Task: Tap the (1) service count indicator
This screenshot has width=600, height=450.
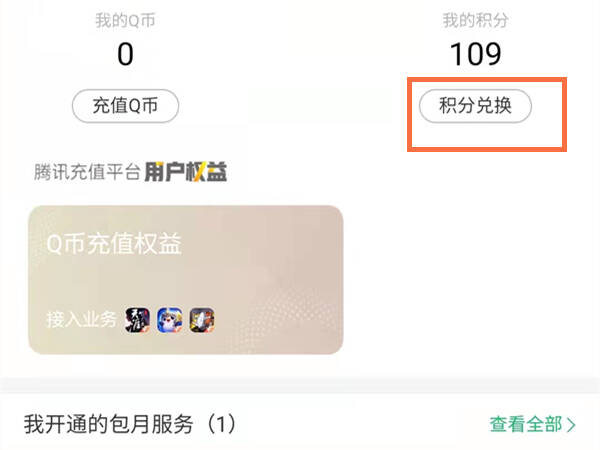Action: click(221, 424)
